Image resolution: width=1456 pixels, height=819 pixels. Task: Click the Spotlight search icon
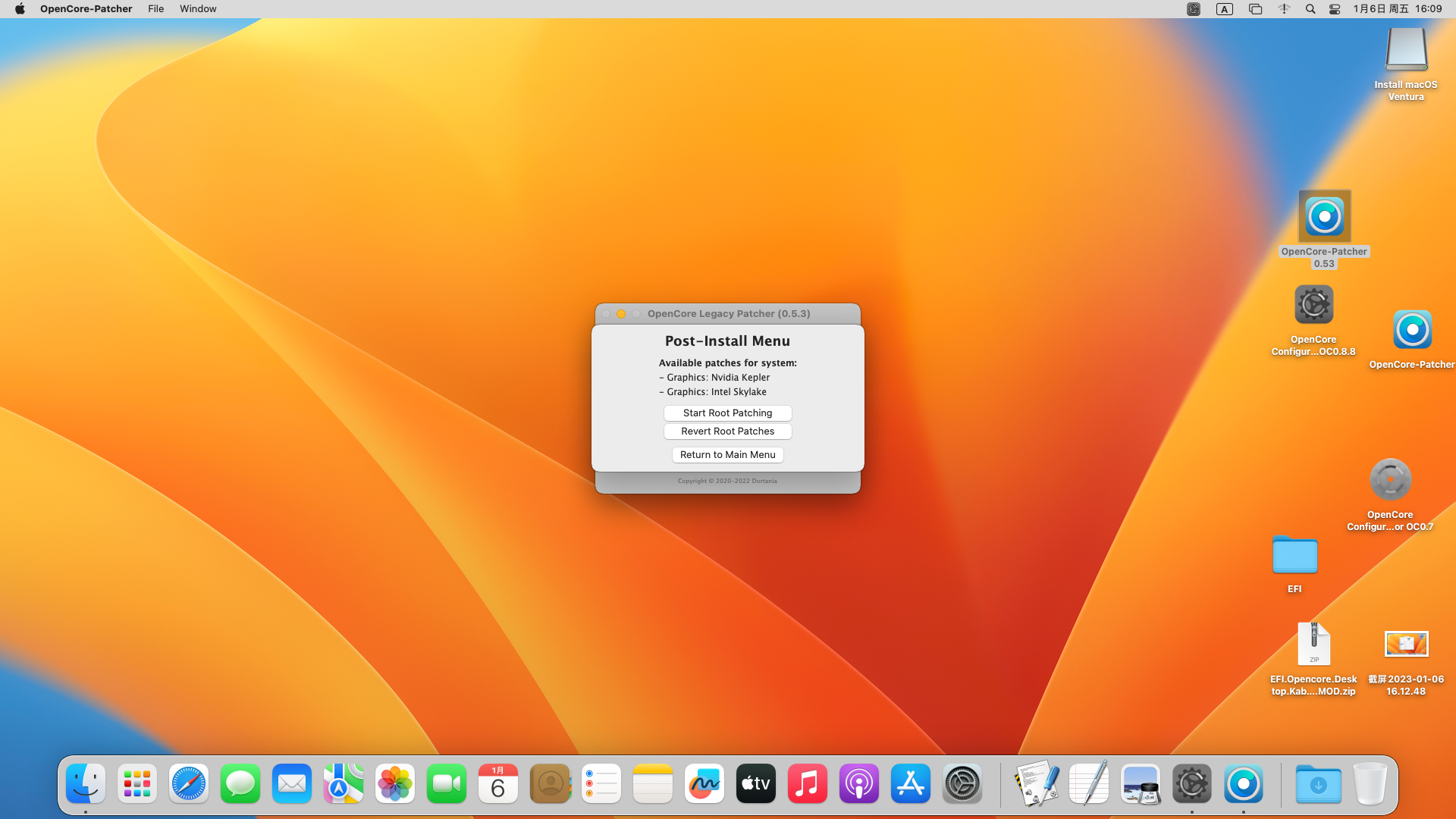pos(1310,9)
